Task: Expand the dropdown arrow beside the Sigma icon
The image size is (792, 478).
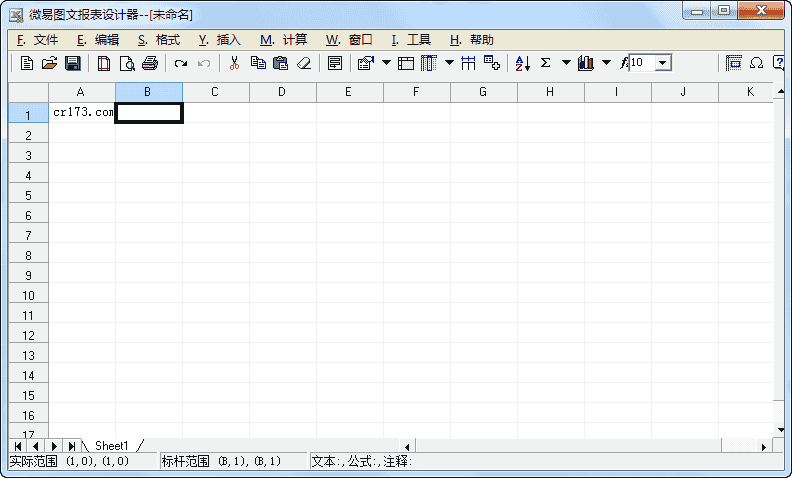Action: pyautogui.click(x=566, y=63)
